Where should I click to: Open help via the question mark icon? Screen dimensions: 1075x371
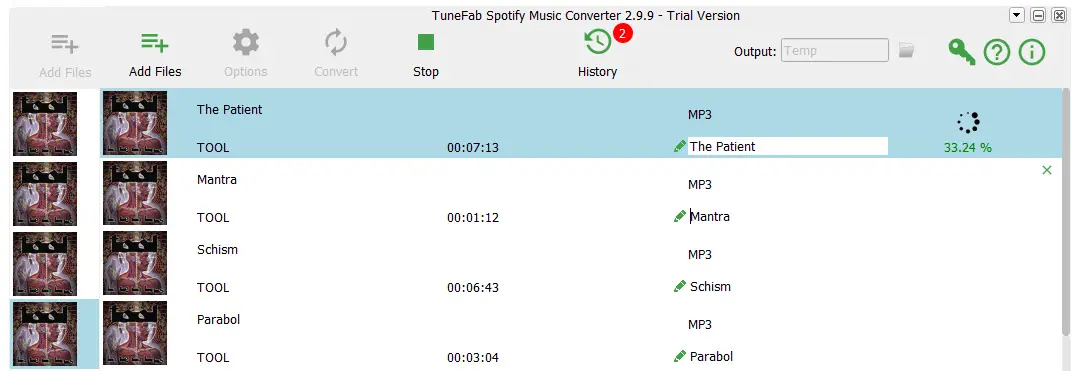[997, 51]
